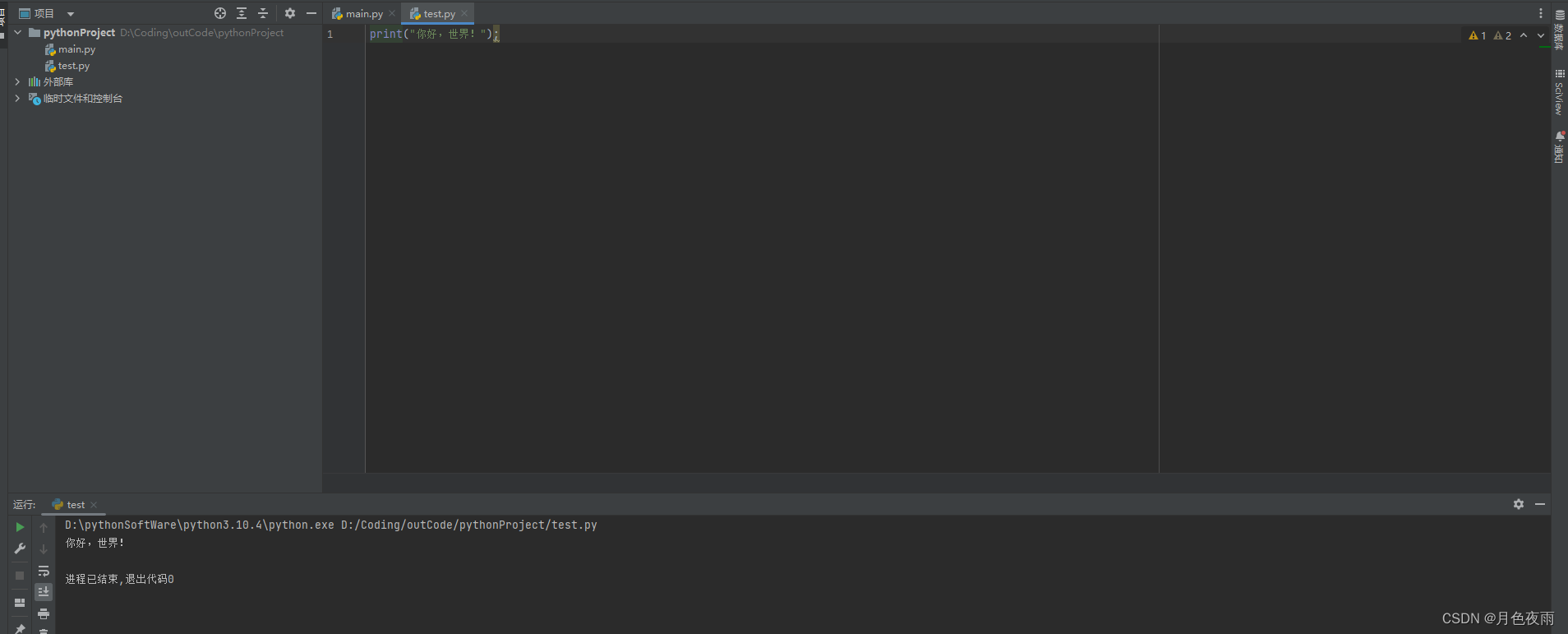Expand all items in project tree

click(x=242, y=13)
